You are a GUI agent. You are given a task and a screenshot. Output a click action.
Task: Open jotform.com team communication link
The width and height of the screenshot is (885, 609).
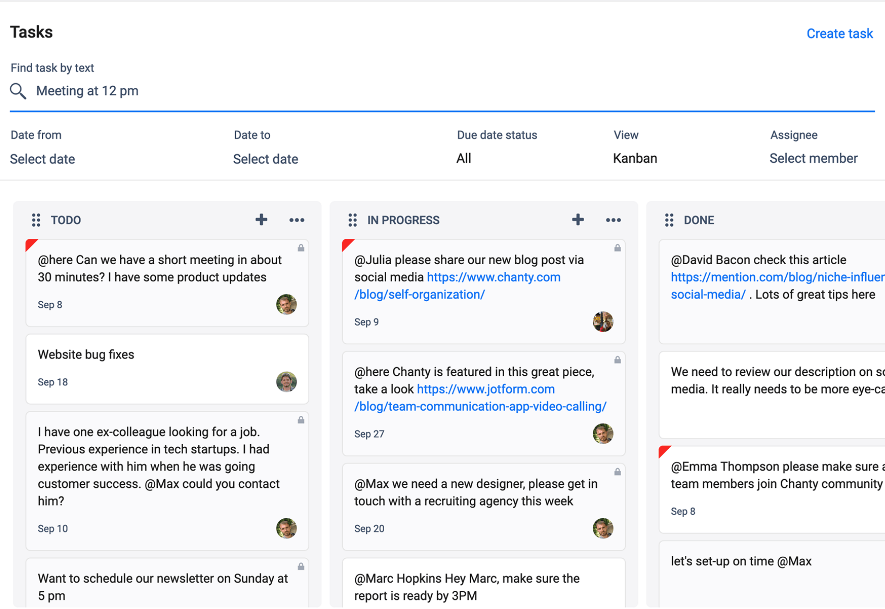tap(480, 398)
